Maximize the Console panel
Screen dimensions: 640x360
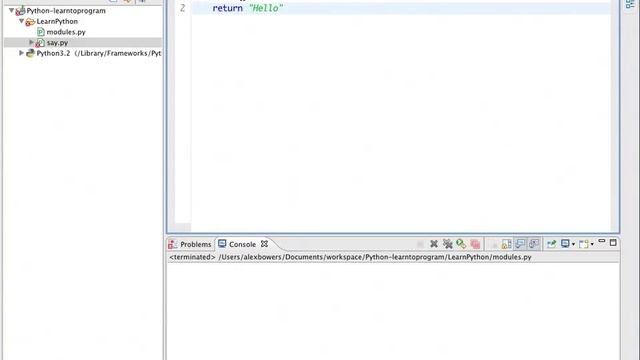pyautogui.click(x=613, y=243)
